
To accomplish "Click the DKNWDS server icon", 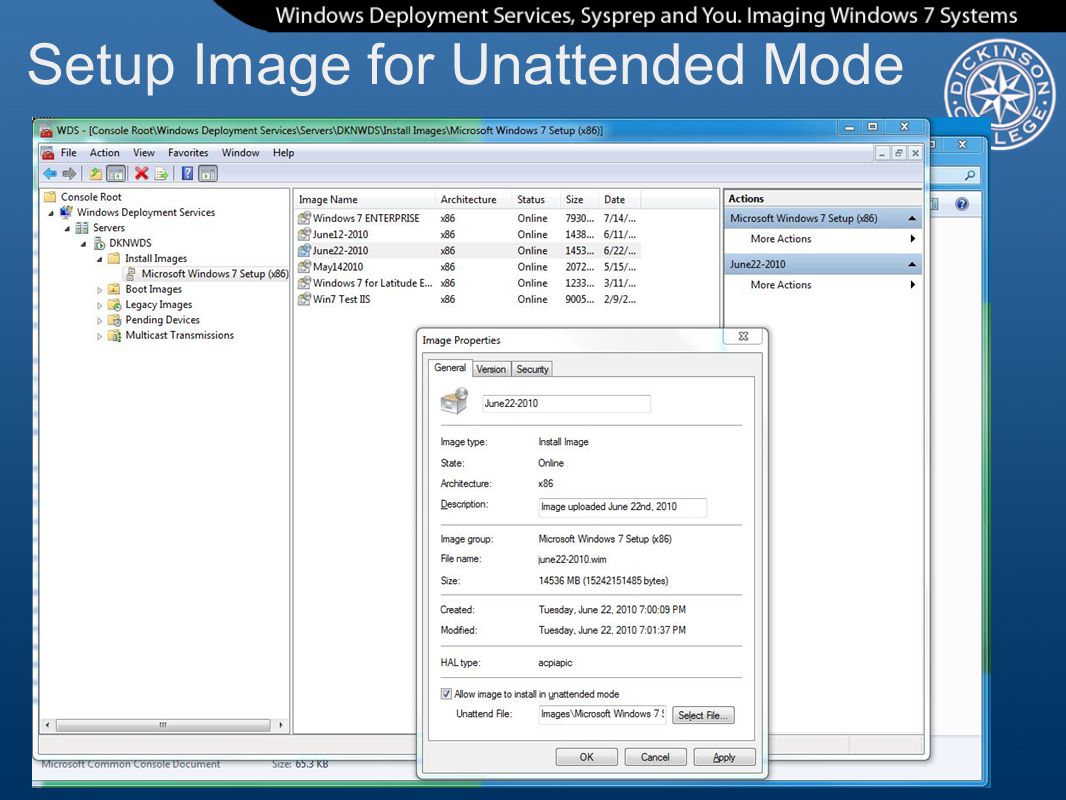I will 99,243.
